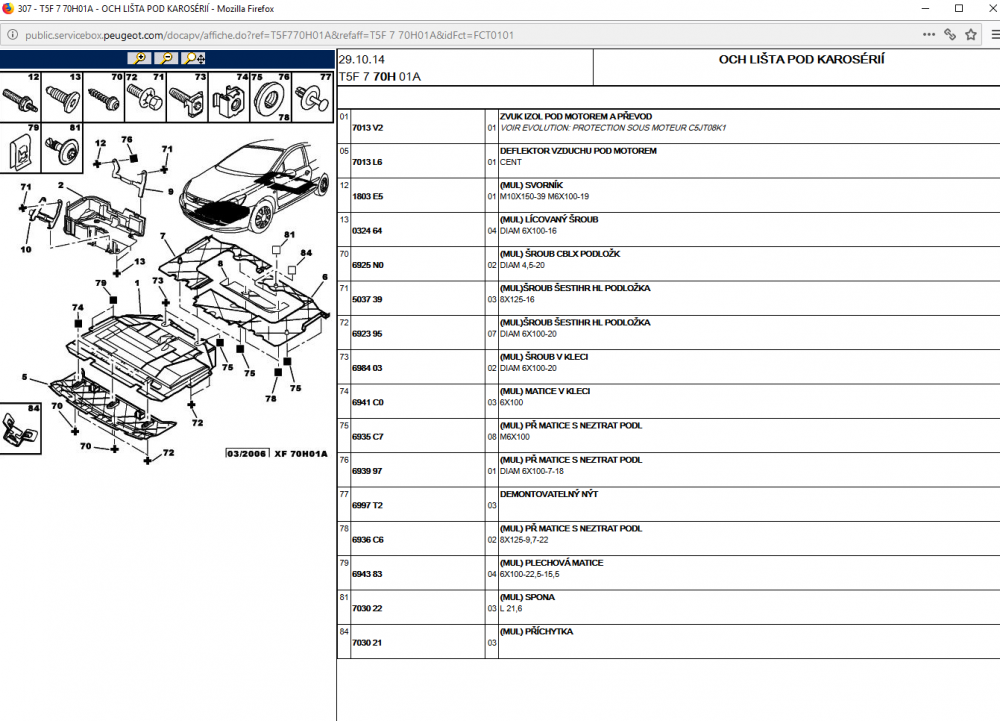Click 'DEFLEKTOR VZDUCHU POD MOTOREM' description
1000x721 pixels.
[578, 151]
